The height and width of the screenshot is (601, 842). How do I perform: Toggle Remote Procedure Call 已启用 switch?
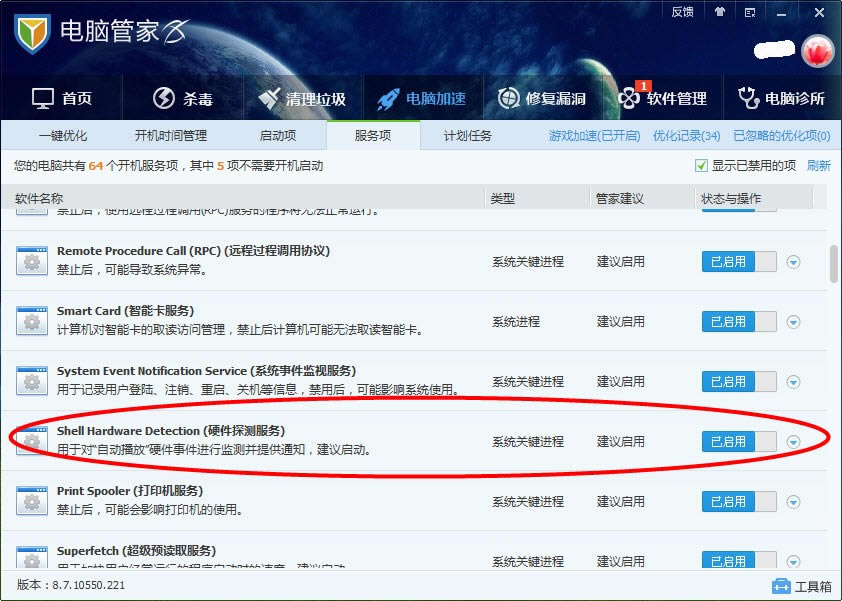pyautogui.click(x=739, y=262)
